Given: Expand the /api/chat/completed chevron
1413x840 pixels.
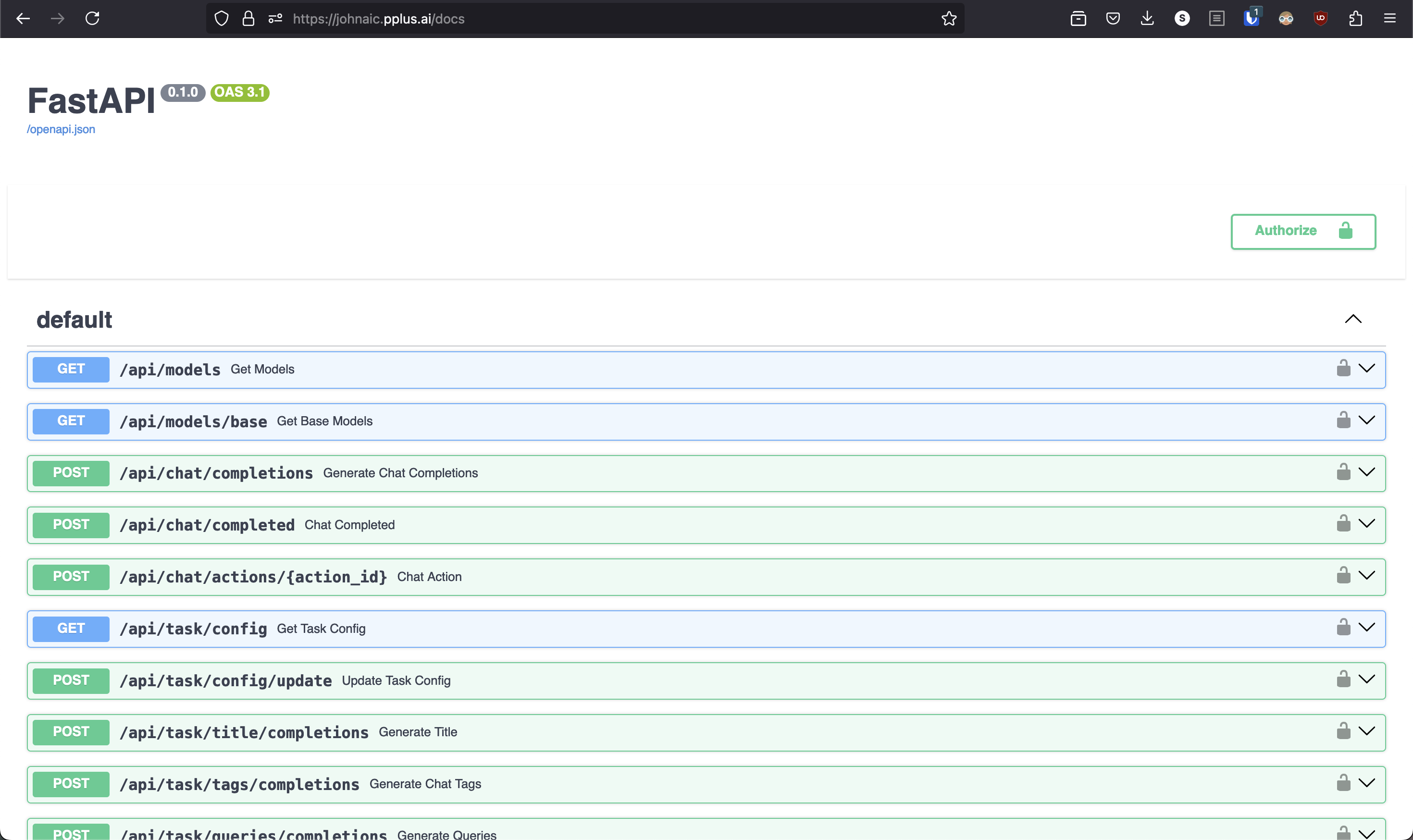Looking at the screenshot, I should coord(1366,524).
